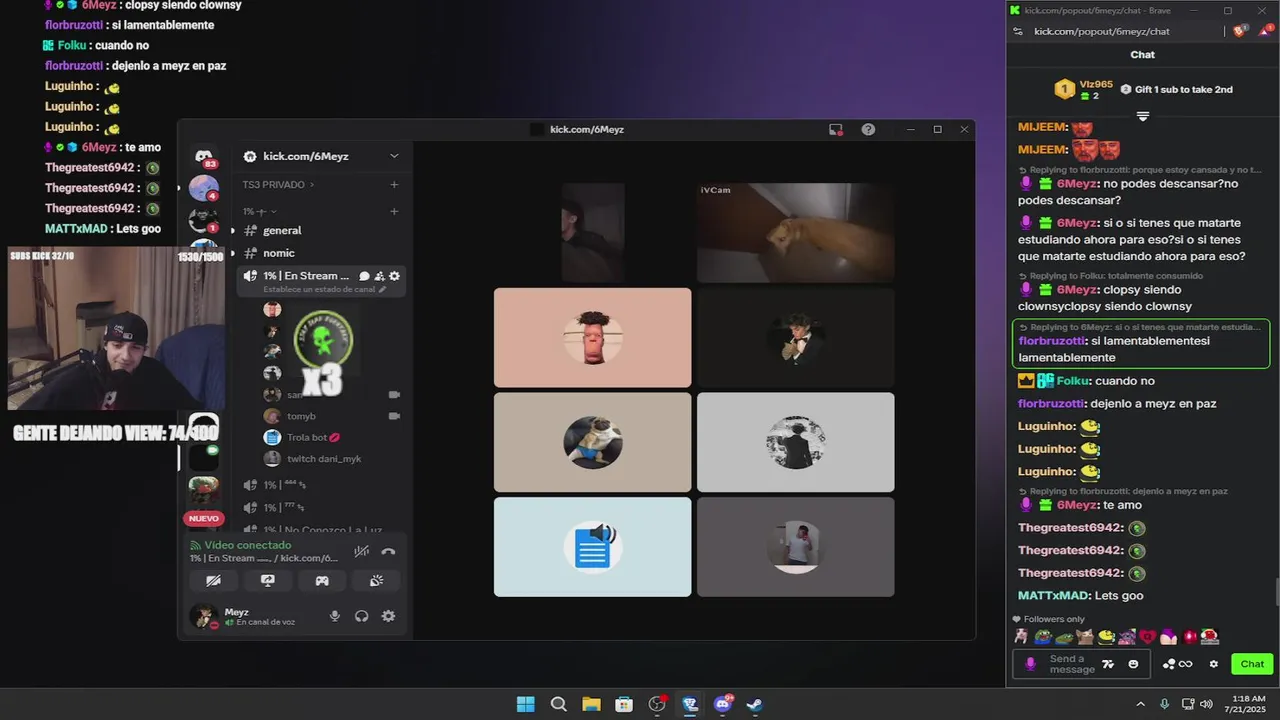This screenshot has height=720, width=1280.
Task: Collapse the TS3 PRIVADO category
Action: pos(278,184)
